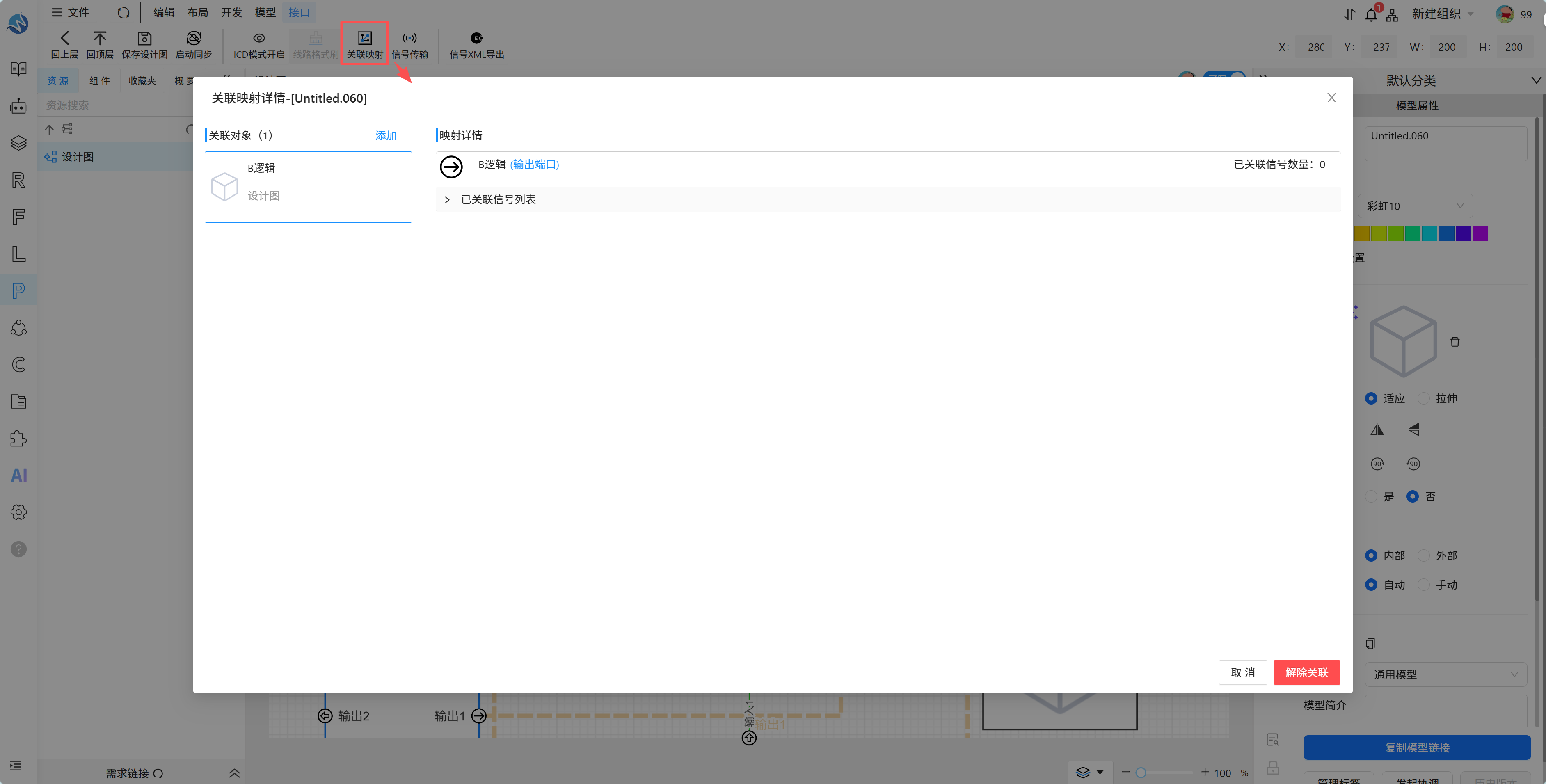Toggle ICD模式开启 eye icon
1546x784 pixels.
pos(259,38)
